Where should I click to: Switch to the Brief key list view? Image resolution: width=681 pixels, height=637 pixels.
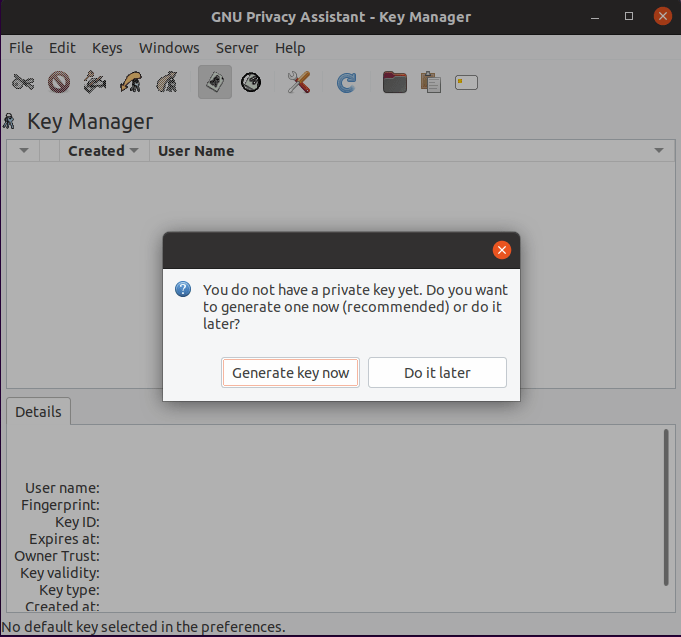[x=215, y=83]
